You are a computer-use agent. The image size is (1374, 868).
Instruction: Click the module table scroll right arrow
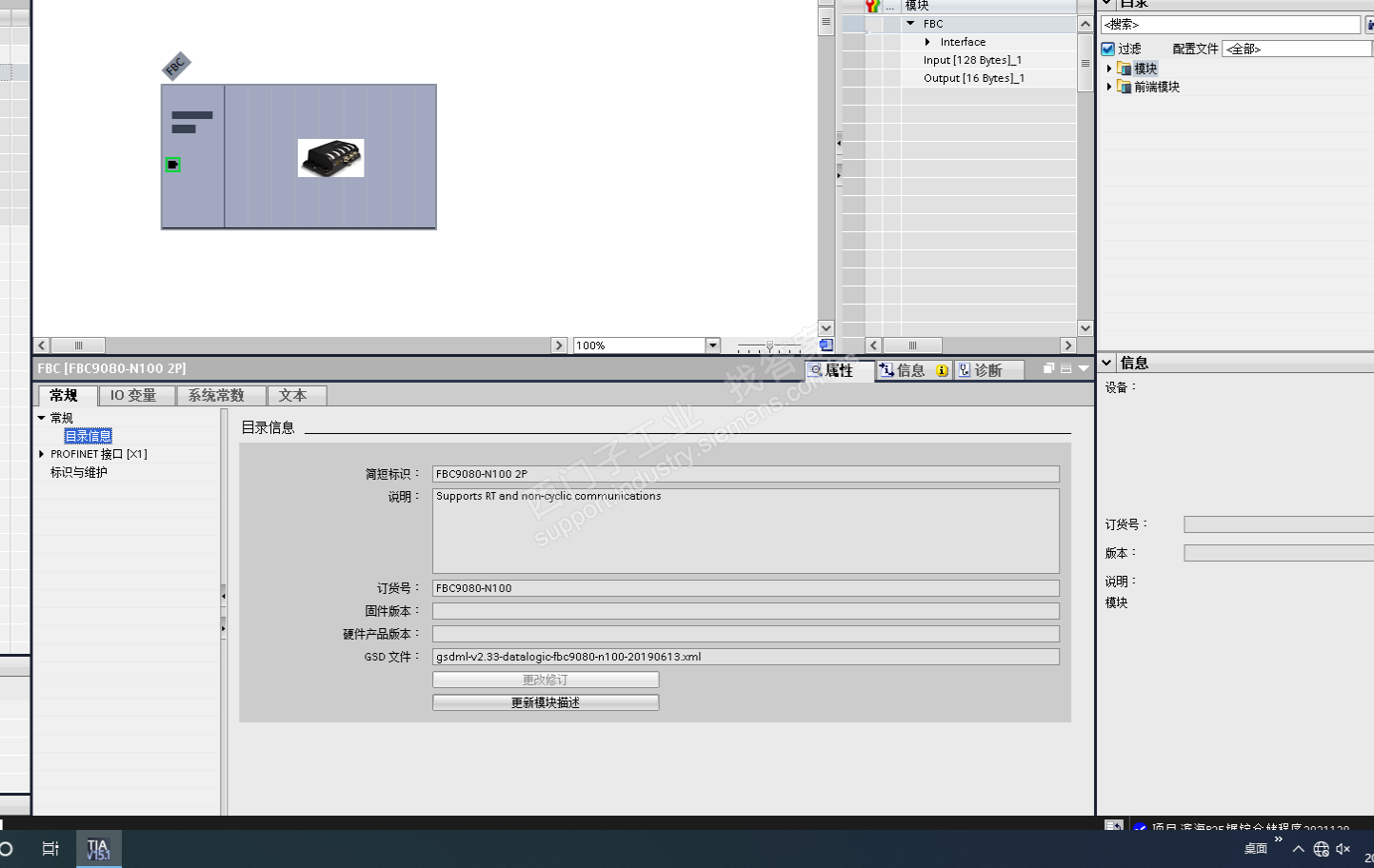(x=1068, y=345)
